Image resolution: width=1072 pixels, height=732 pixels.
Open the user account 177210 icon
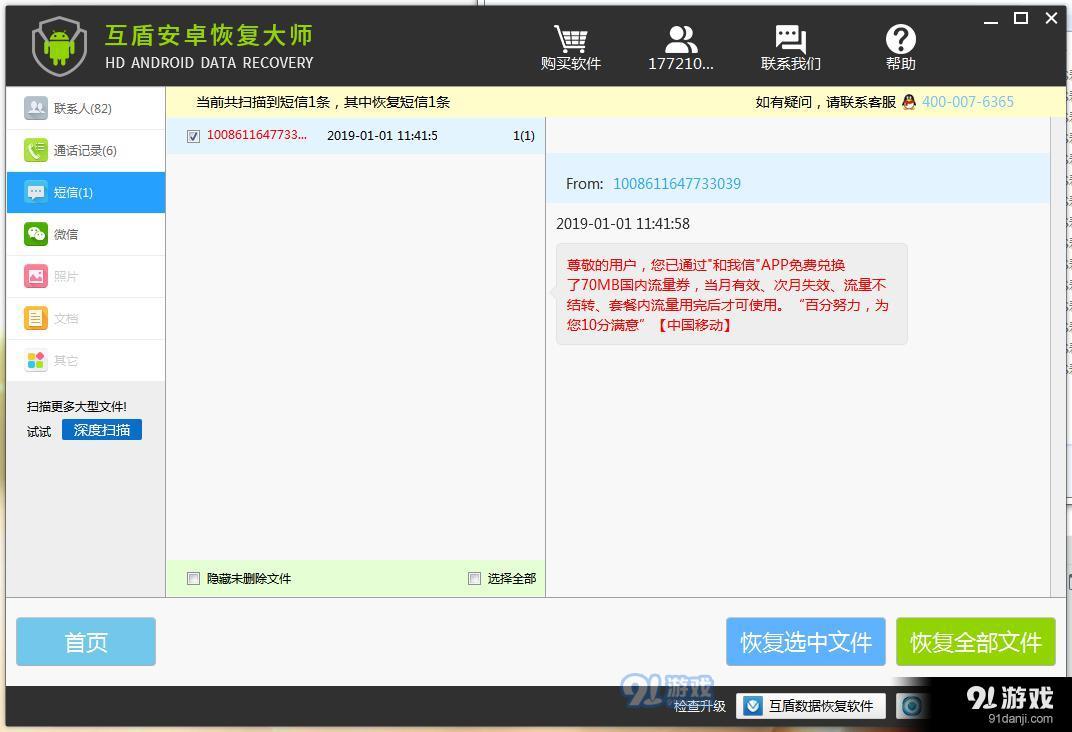pos(681,39)
